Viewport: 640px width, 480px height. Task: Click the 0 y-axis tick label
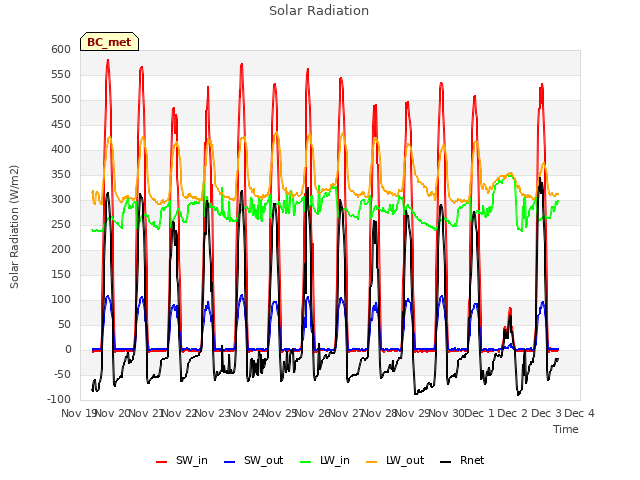[x=68, y=349]
